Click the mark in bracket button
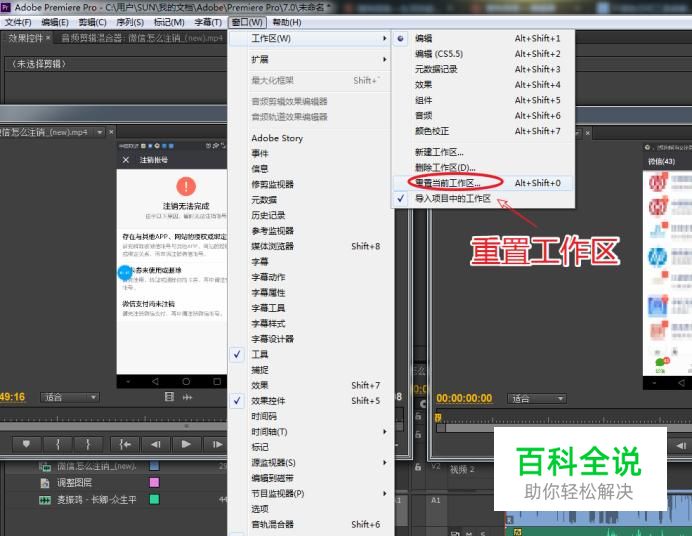692x536 pixels. click(x=58, y=444)
